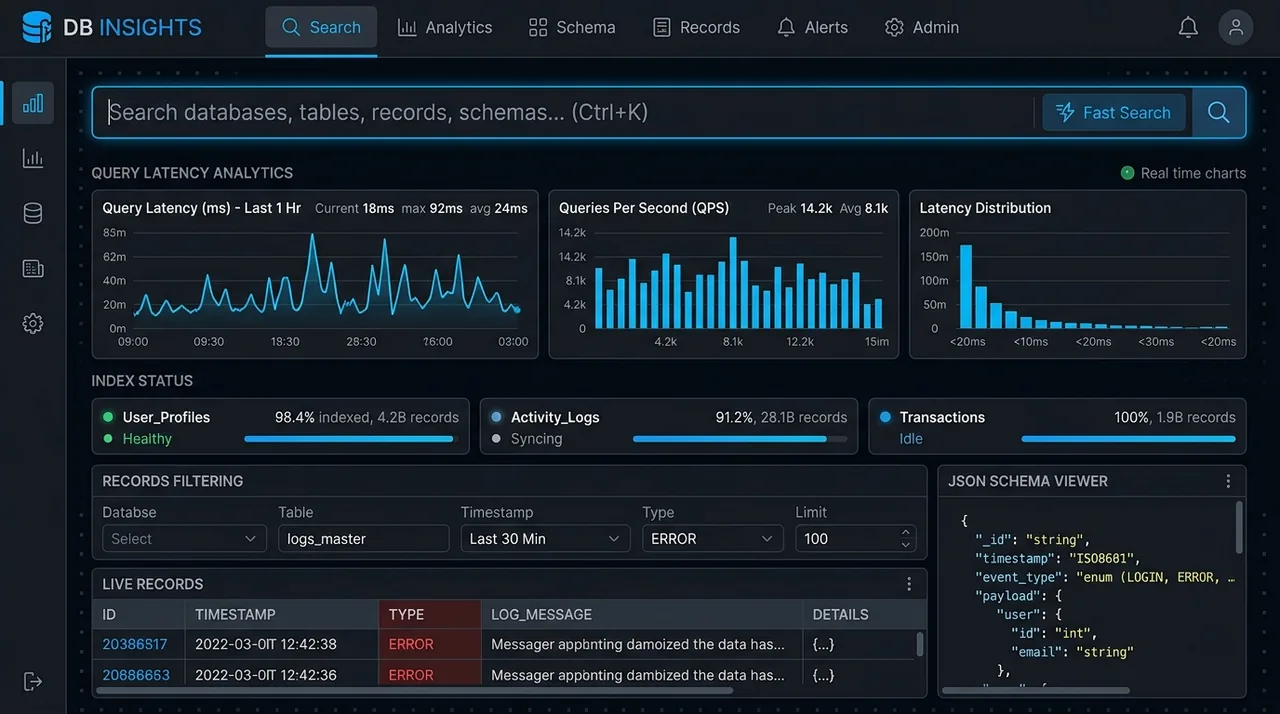1280x714 pixels.
Task: Open the Database select dropdown
Action: coord(184,539)
